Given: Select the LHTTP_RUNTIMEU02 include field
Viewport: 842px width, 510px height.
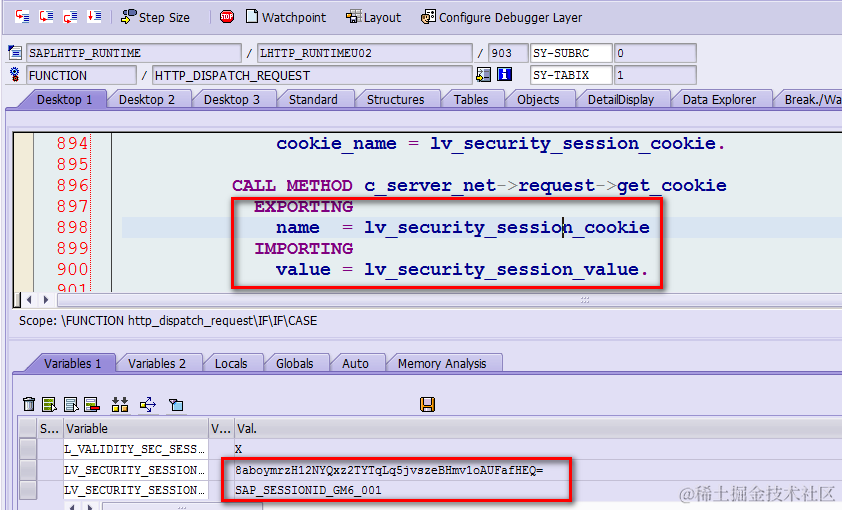Looking at the screenshot, I should pos(365,53).
